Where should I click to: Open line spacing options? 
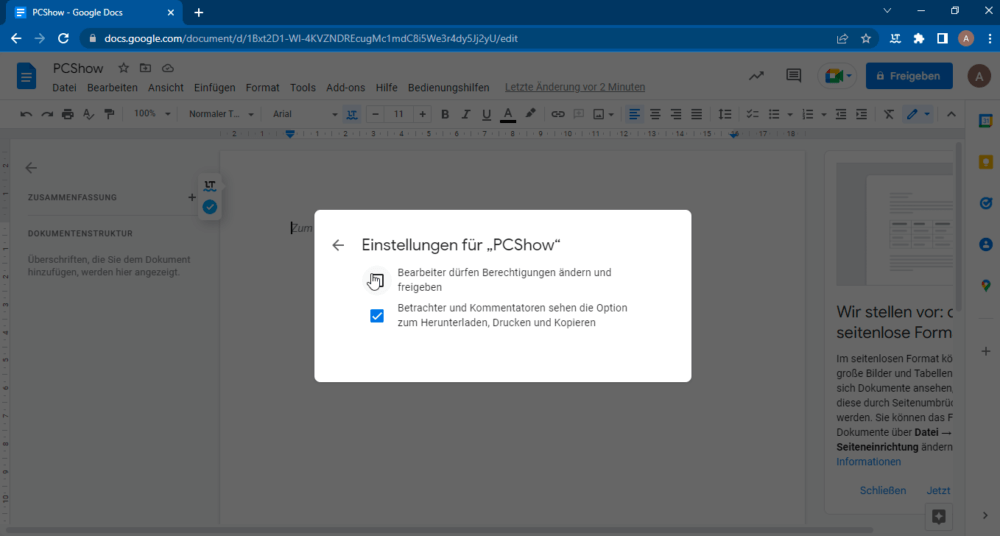(724, 114)
